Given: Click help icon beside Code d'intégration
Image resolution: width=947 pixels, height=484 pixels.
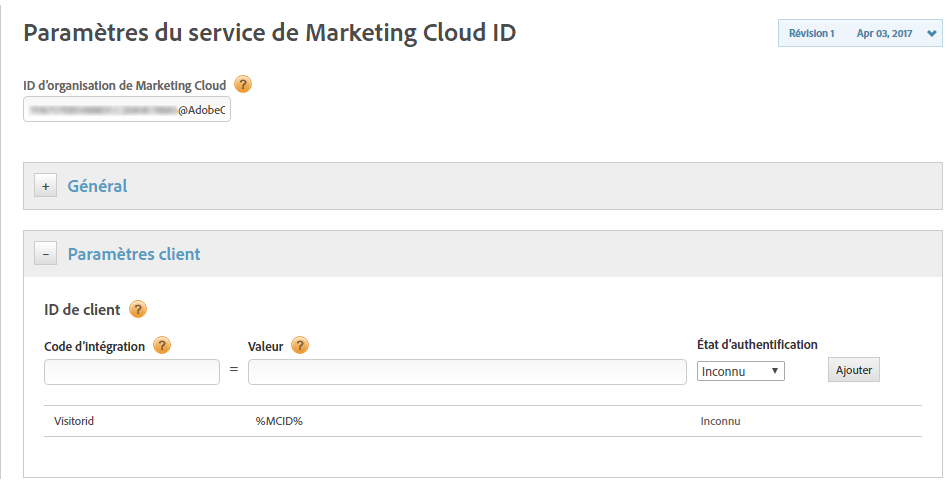Looking at the screenshot, I should (x=162, y=345).
